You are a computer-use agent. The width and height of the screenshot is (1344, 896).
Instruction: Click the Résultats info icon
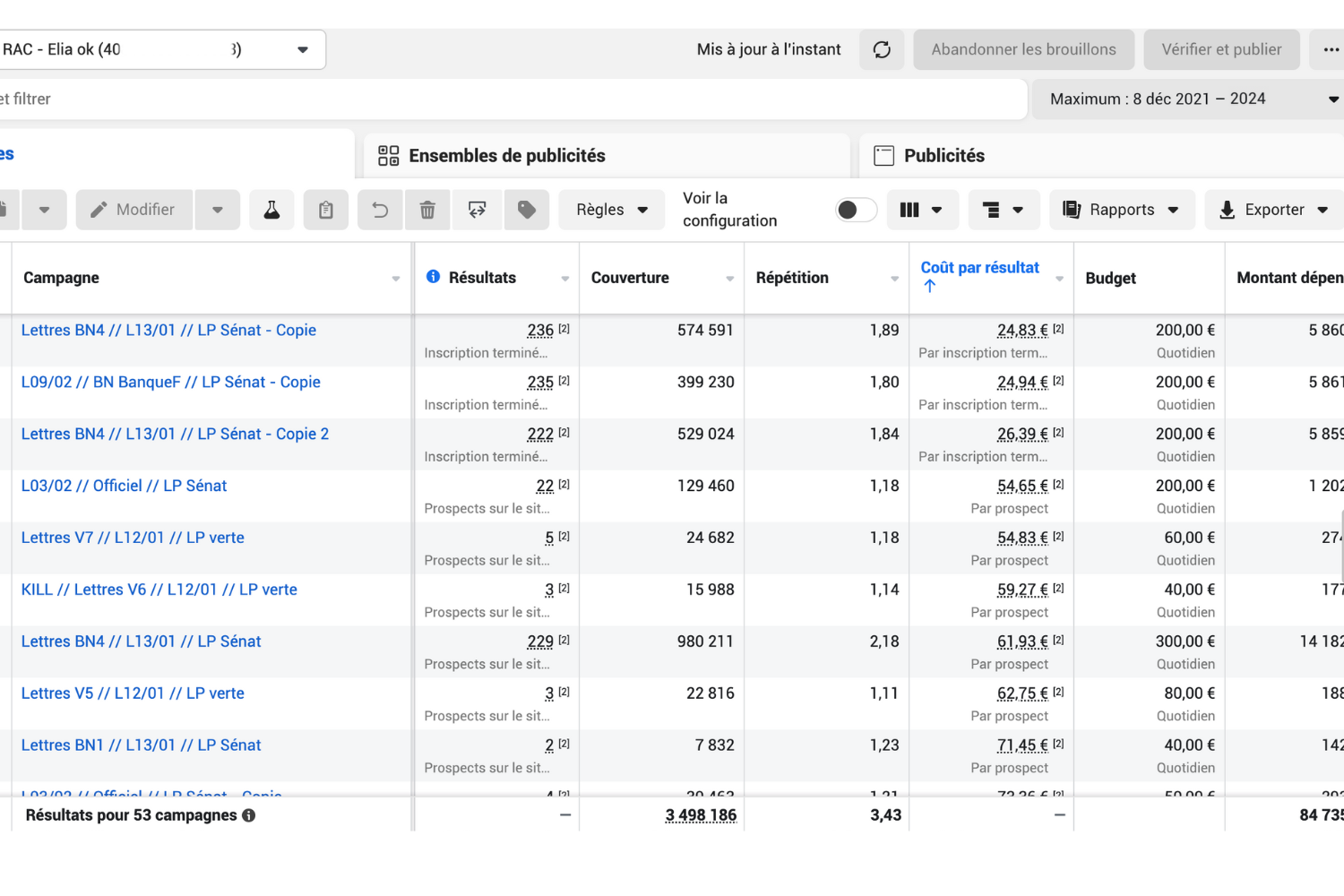click(434, 277)
